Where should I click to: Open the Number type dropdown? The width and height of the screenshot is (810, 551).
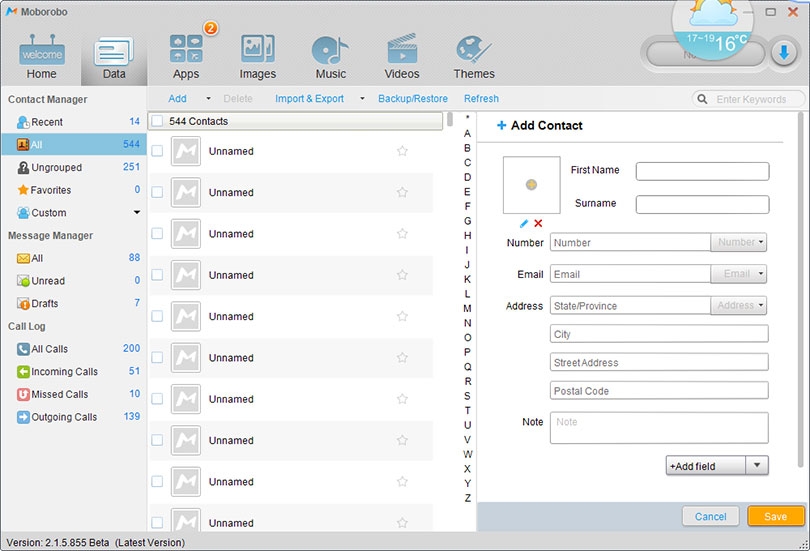pyautogui.click(x=739, y=242)
